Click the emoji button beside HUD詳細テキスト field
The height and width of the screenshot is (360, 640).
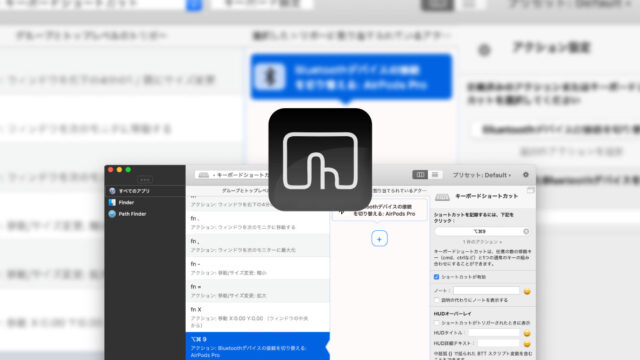(x=527, y=344)
